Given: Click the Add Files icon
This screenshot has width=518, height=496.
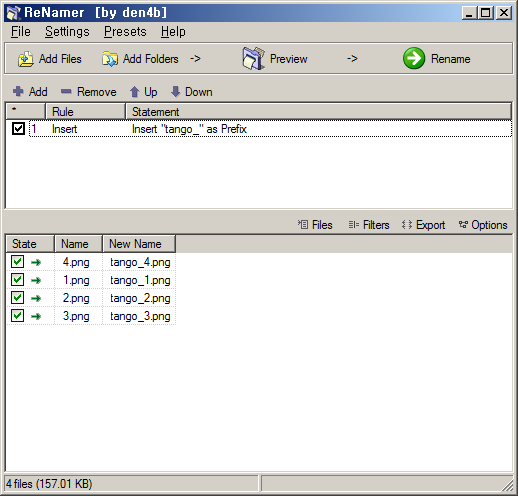Looking at the screenshot, I should click(26, 59).
